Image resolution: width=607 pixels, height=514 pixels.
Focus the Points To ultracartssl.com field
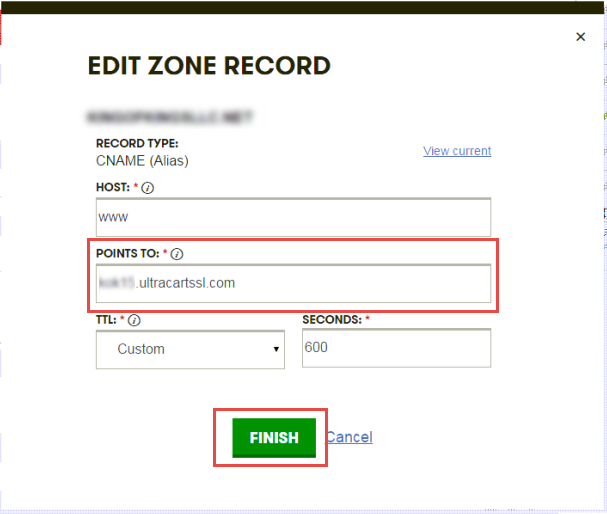(293, 283)
